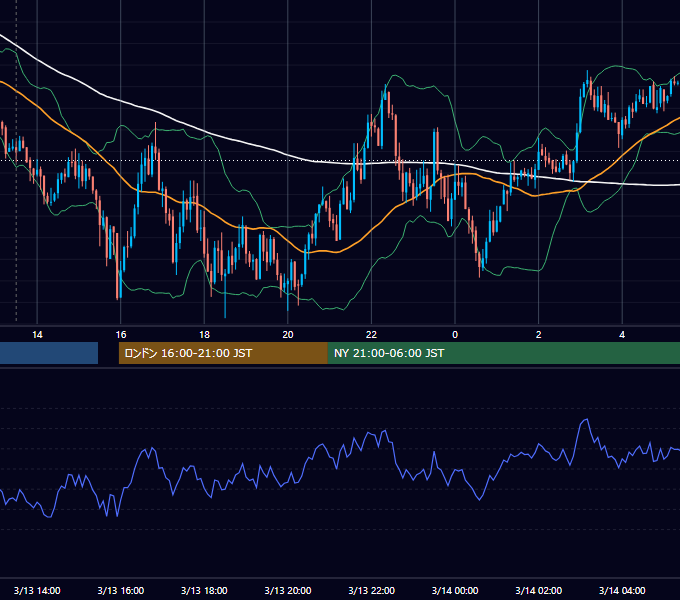The height and width of the screenshot is (600, 680).
Task: Click the 3/13 18:00 time label
Action: (x=204, y=590)
